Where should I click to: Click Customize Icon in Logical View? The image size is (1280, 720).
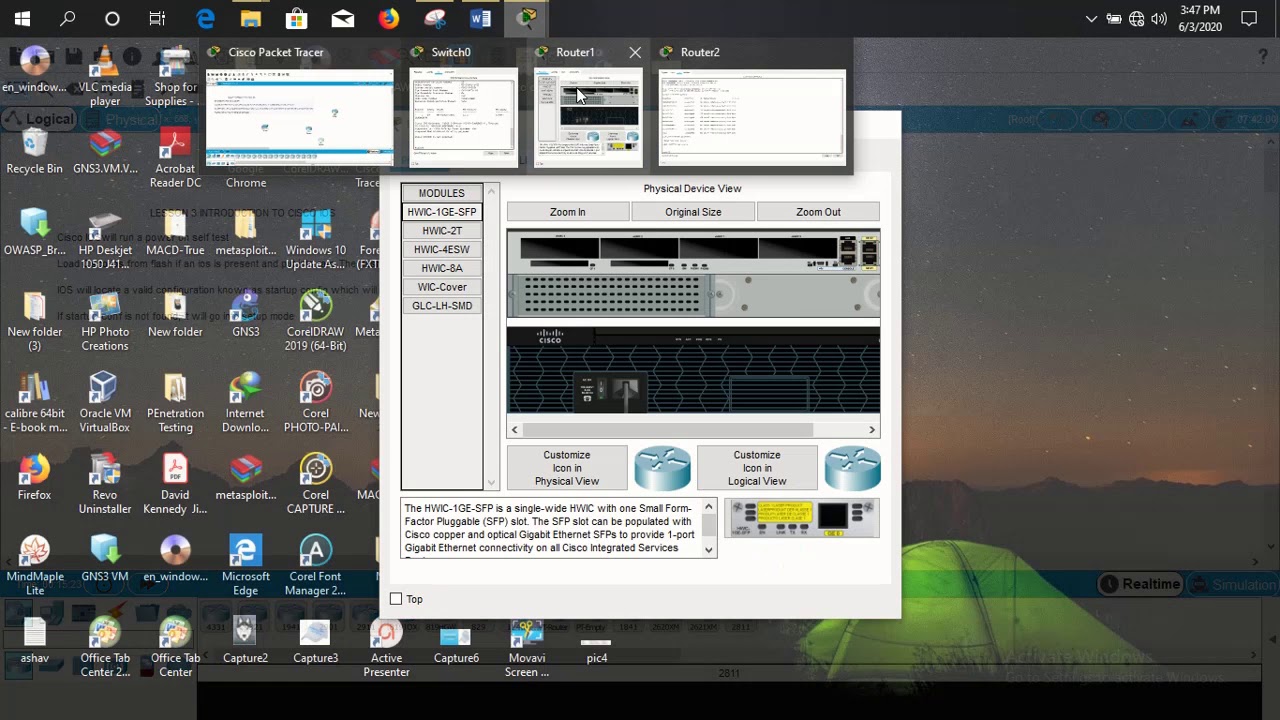pos(757,468)
